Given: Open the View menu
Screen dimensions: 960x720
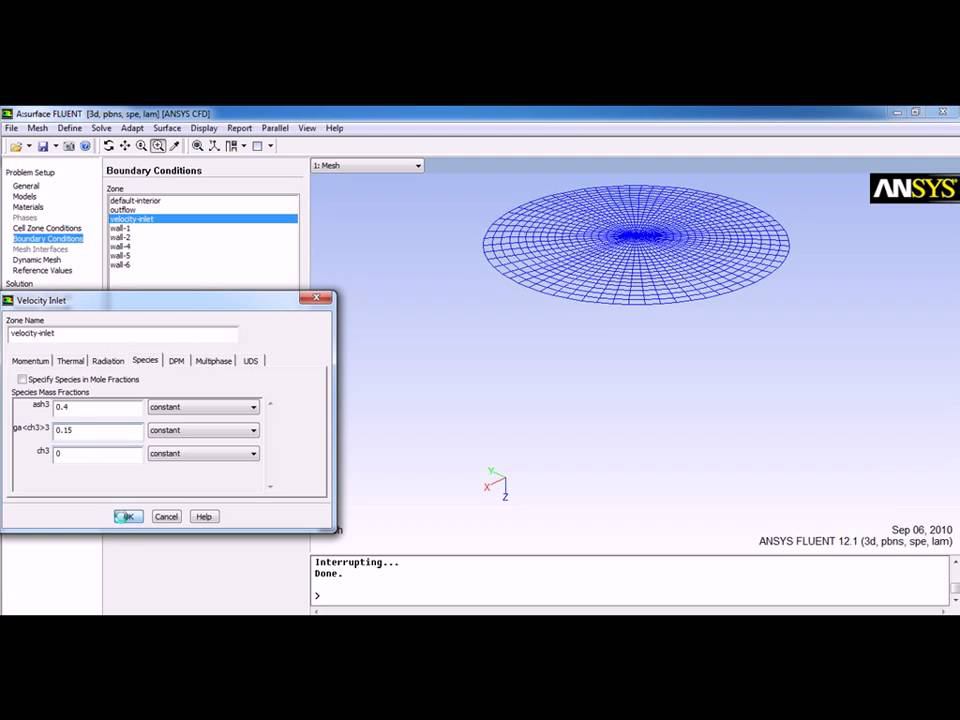Looking at the screenshot, I should click(x=307, y=128).
